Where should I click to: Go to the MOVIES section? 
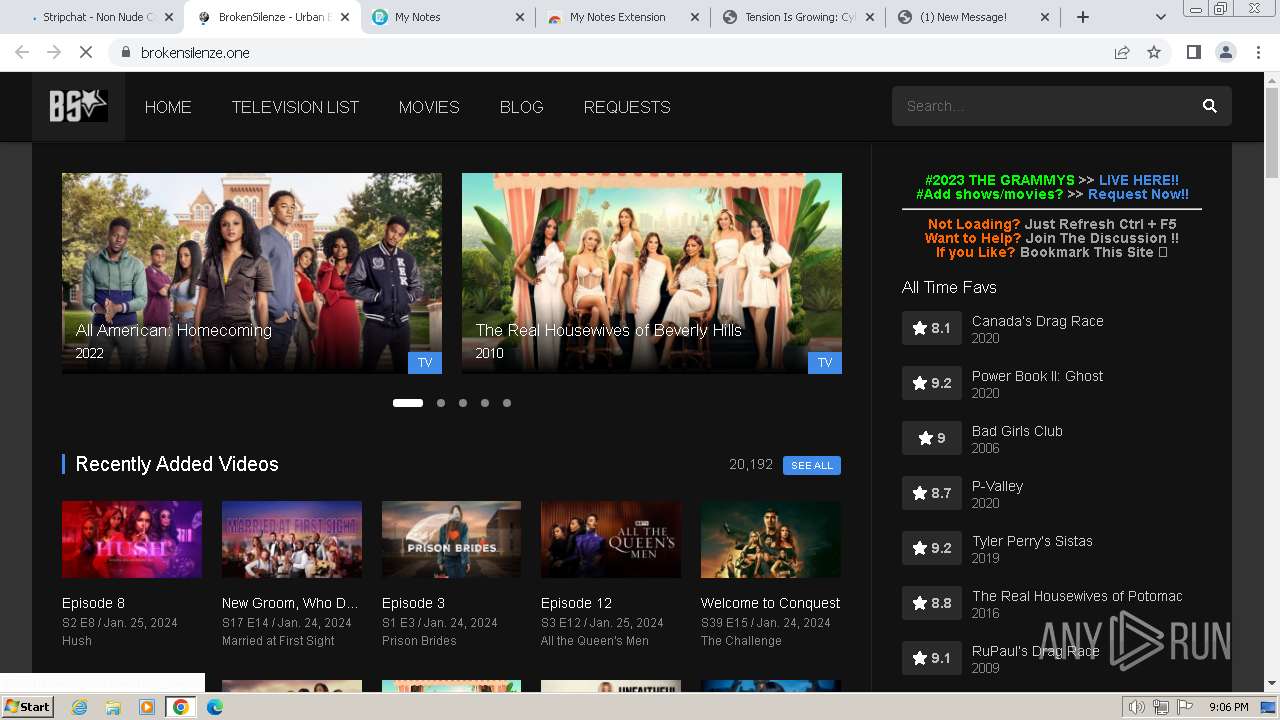pyautogui.click(x=429, y=107)
